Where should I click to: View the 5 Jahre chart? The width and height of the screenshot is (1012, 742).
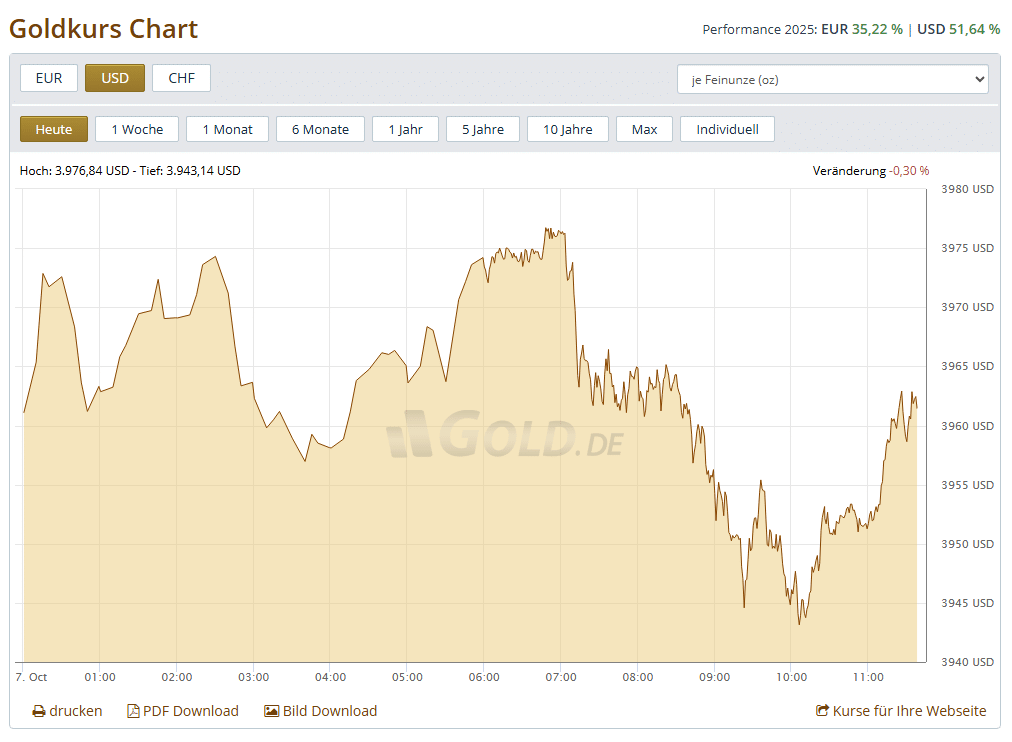coord(483,129)
